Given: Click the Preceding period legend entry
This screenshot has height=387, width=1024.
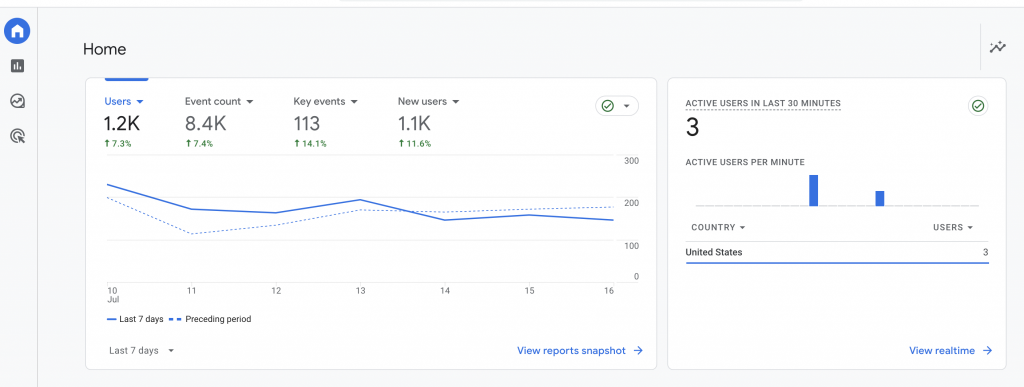Looking at the screenshot, I should [210, 319].
